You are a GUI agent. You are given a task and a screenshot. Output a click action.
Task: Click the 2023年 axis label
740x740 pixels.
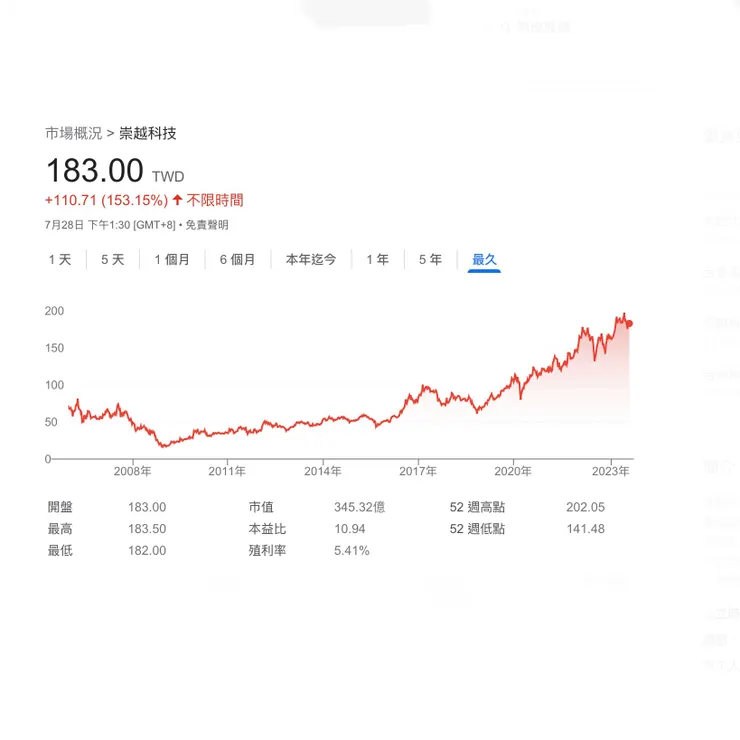point(611,471)
